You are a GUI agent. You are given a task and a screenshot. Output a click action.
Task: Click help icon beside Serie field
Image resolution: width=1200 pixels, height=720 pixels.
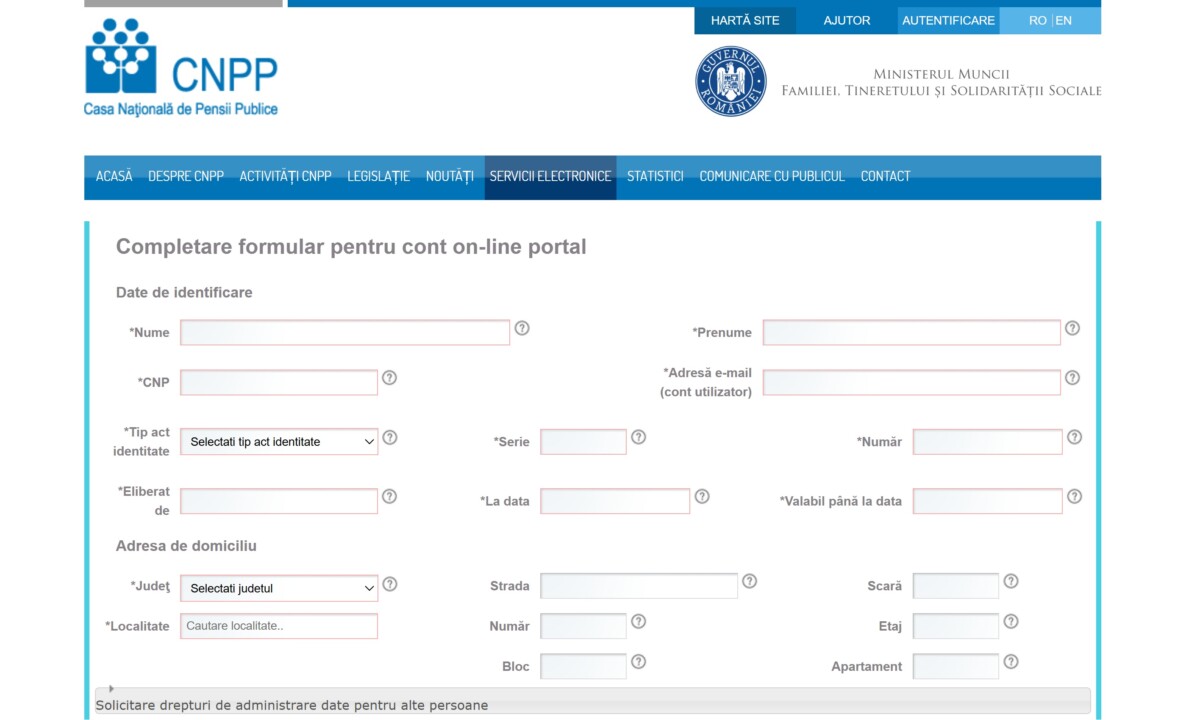[x=638, y=437]
